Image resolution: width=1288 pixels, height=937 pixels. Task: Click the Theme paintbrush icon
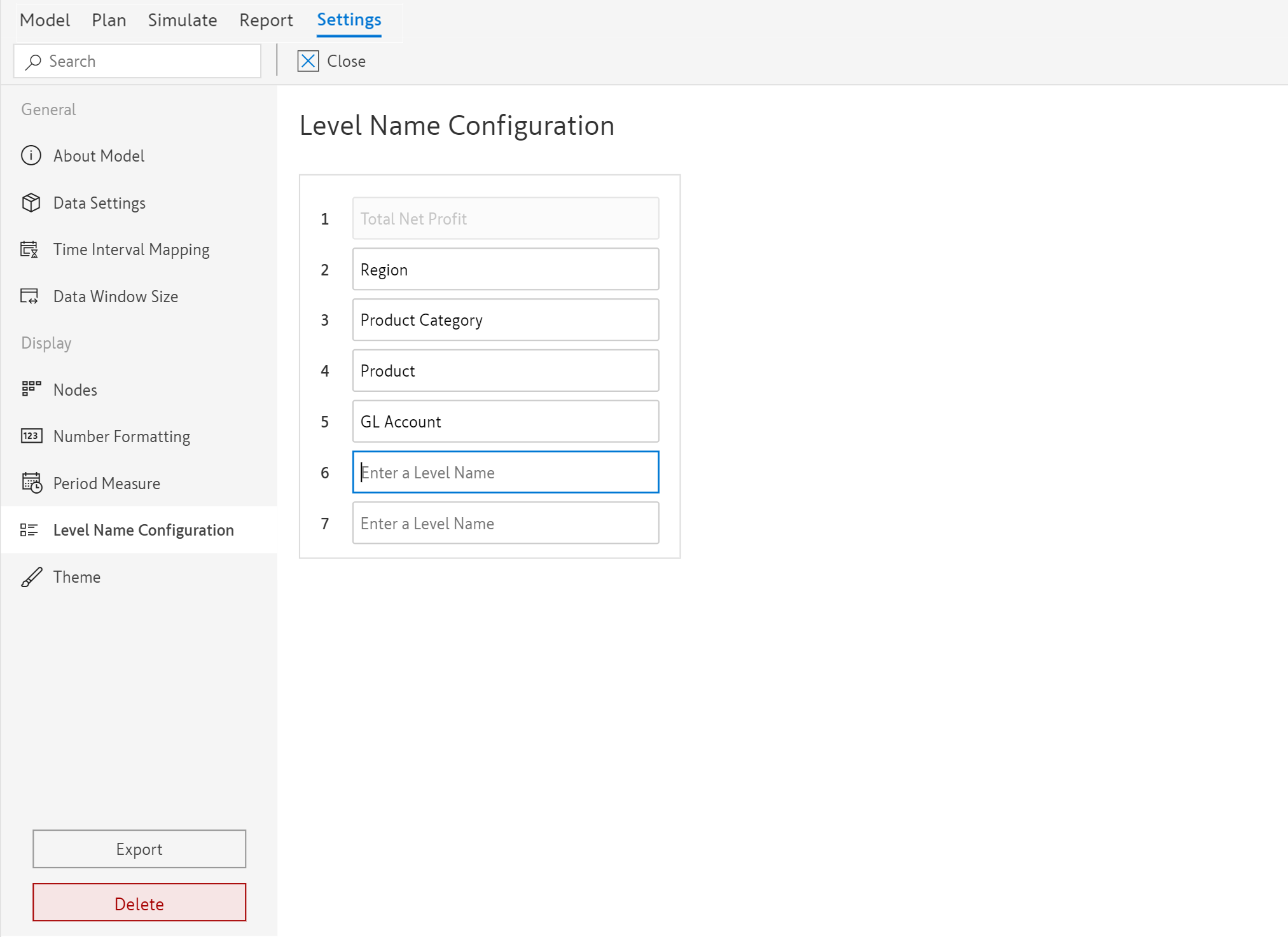click(31, 577)
